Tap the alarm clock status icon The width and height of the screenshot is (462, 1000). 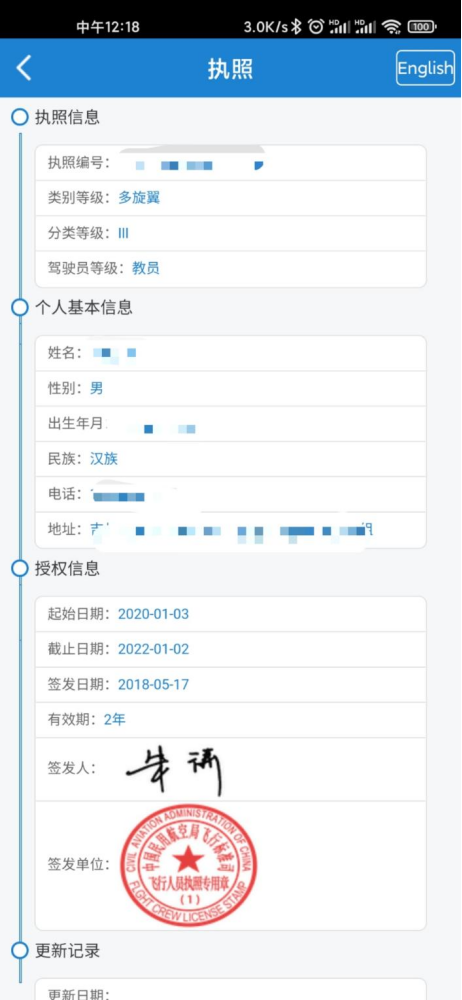point(315,26)
